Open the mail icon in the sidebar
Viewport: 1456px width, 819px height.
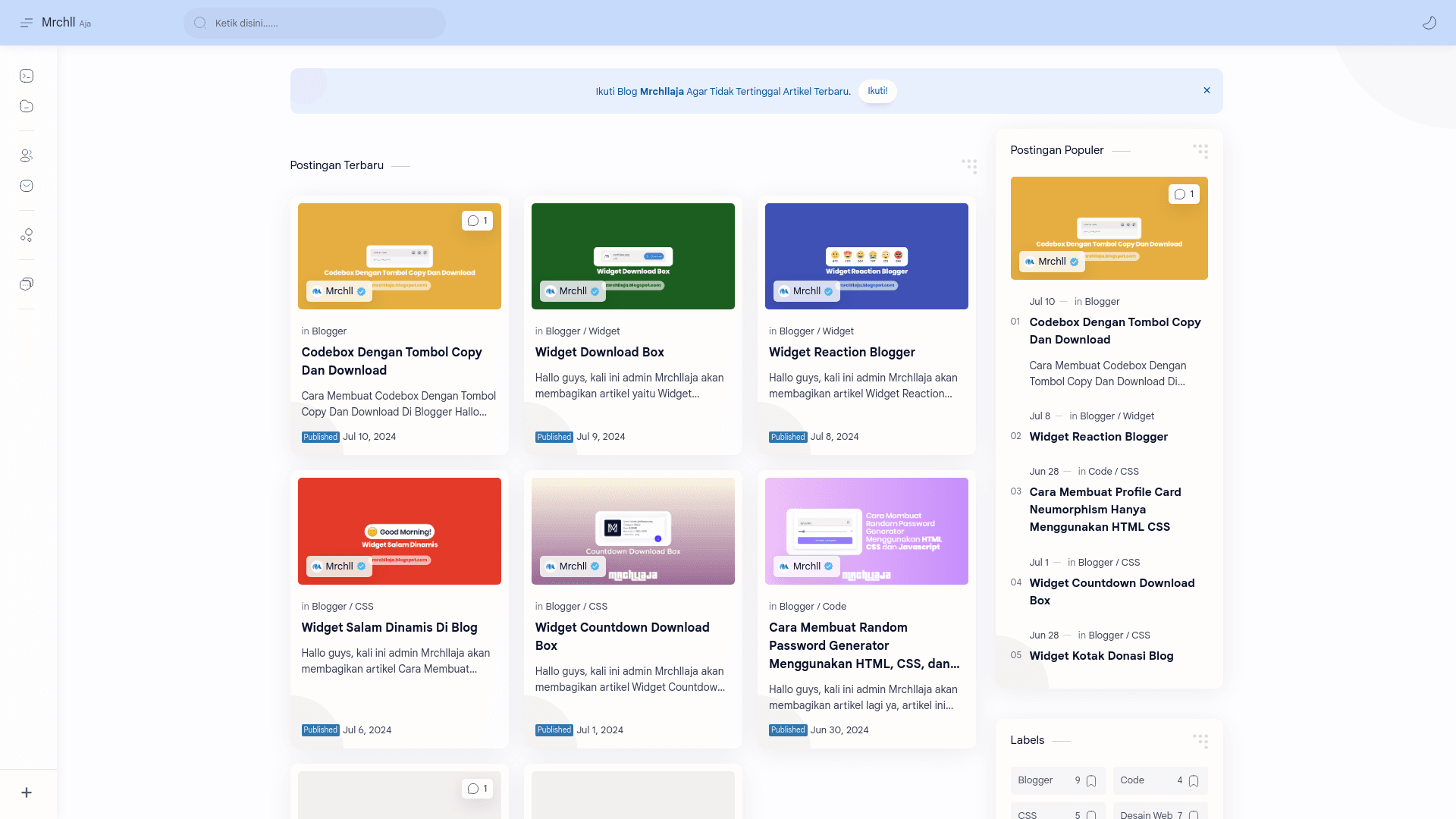click(27, 186)
